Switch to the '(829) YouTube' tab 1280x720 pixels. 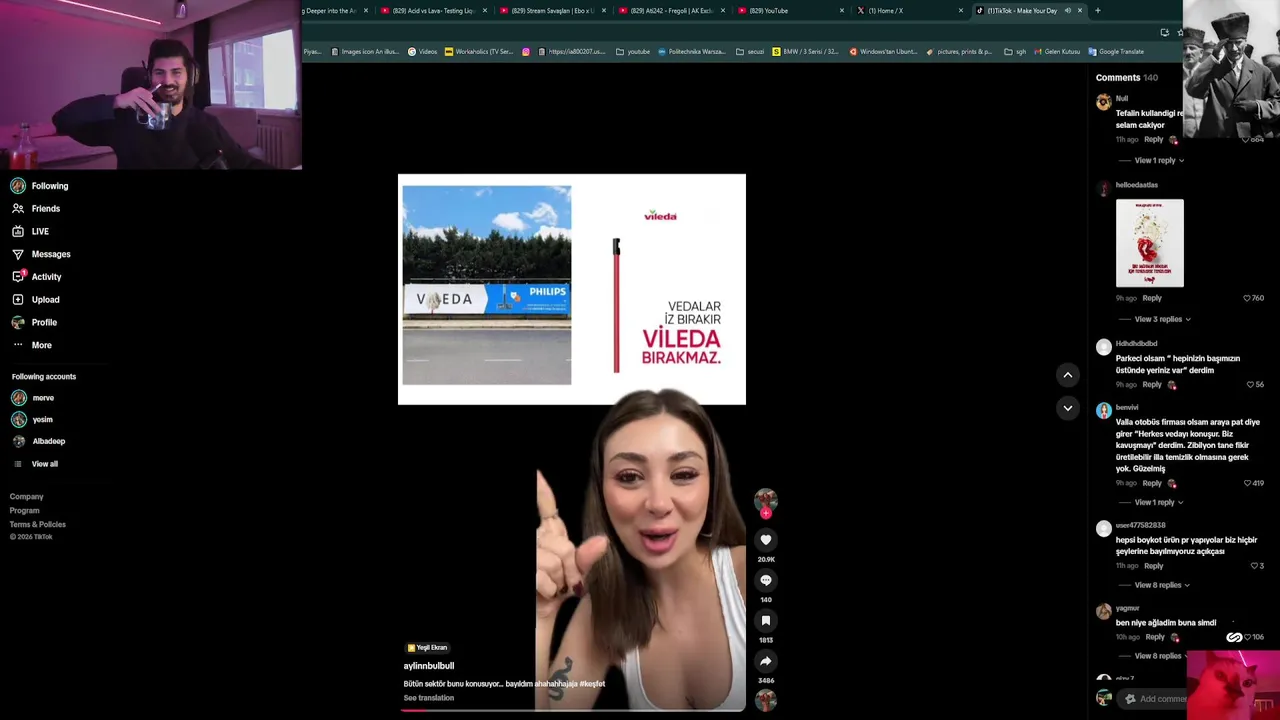click(790, 11)
